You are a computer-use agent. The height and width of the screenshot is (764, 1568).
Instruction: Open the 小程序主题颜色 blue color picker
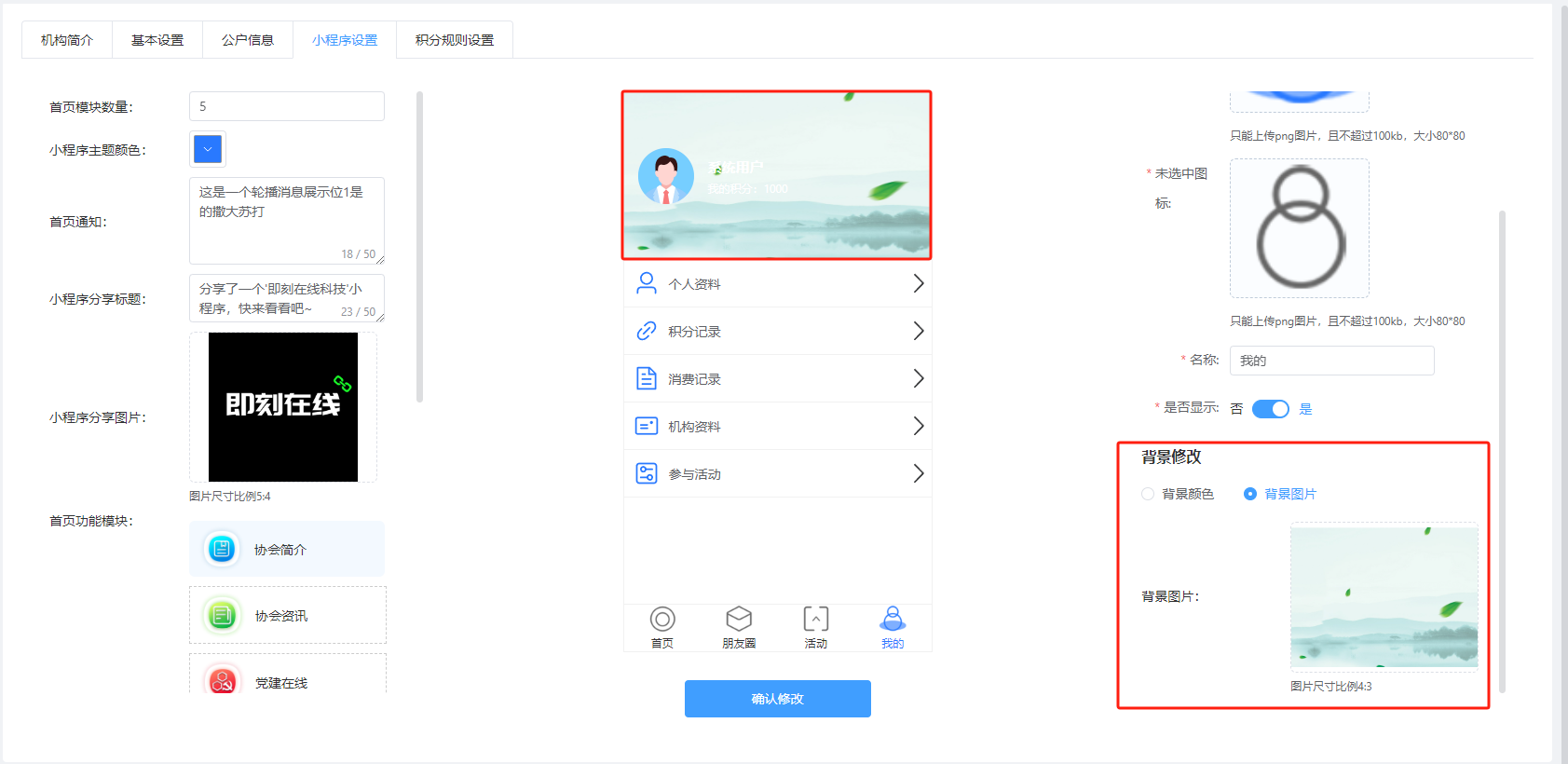pyautogui.click(x=208, y=149)
